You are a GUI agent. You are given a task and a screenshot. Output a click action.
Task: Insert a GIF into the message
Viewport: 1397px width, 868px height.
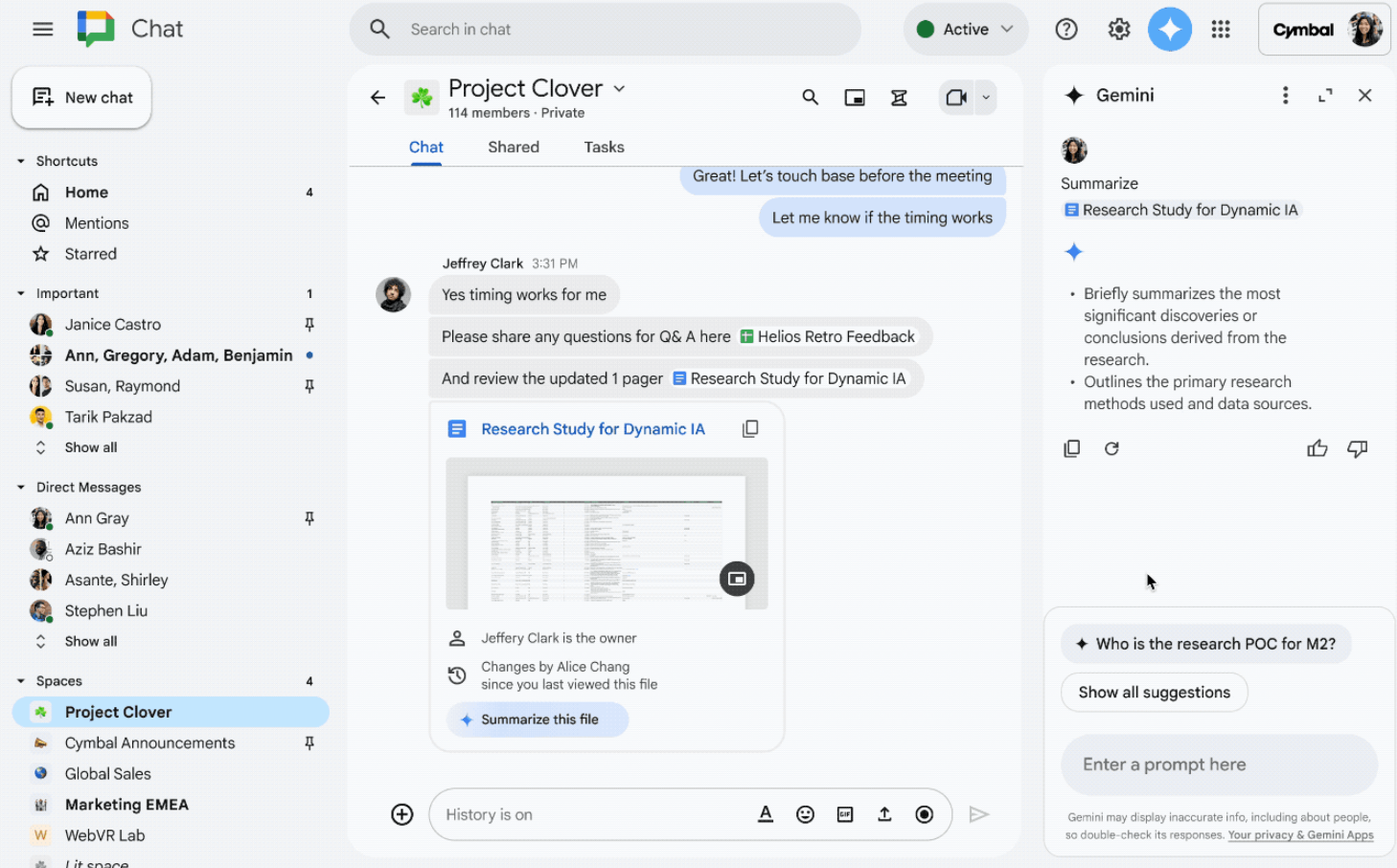coord(845,814)
